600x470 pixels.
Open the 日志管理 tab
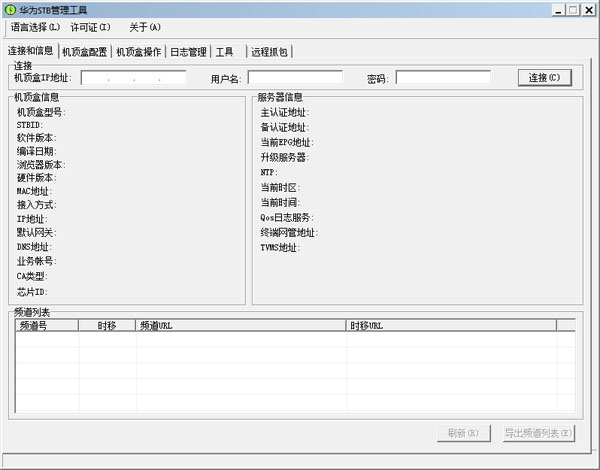(188, 52)
